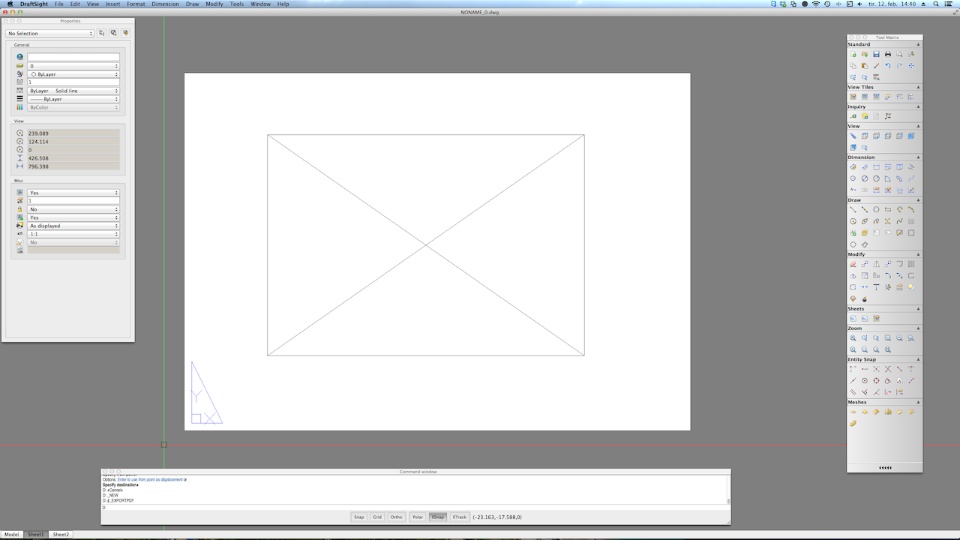Open the layer dropdown showing 0
960x540 pixels.
[73, 66]
